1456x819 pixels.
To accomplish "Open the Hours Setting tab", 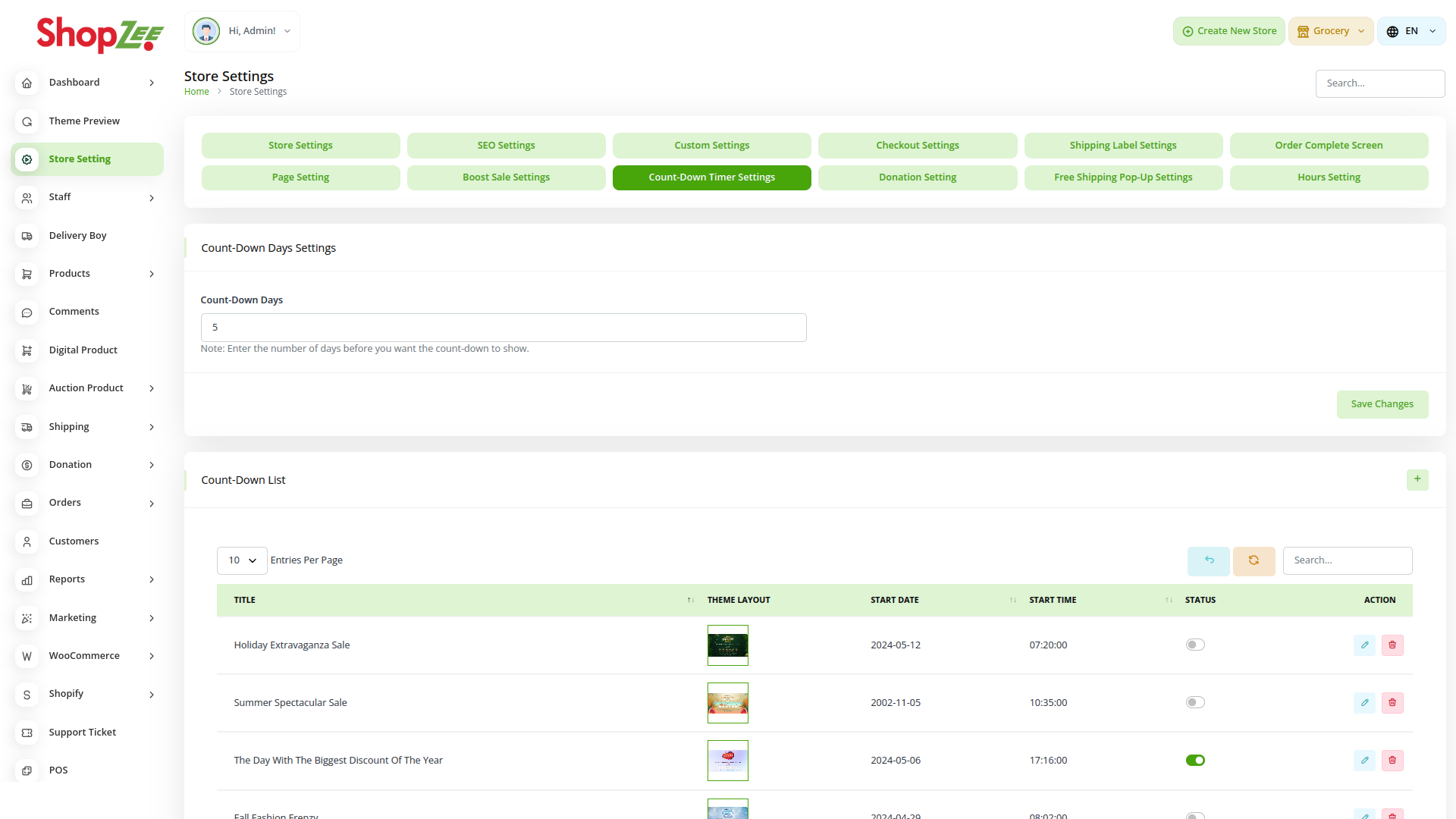I will point(1329,177).
